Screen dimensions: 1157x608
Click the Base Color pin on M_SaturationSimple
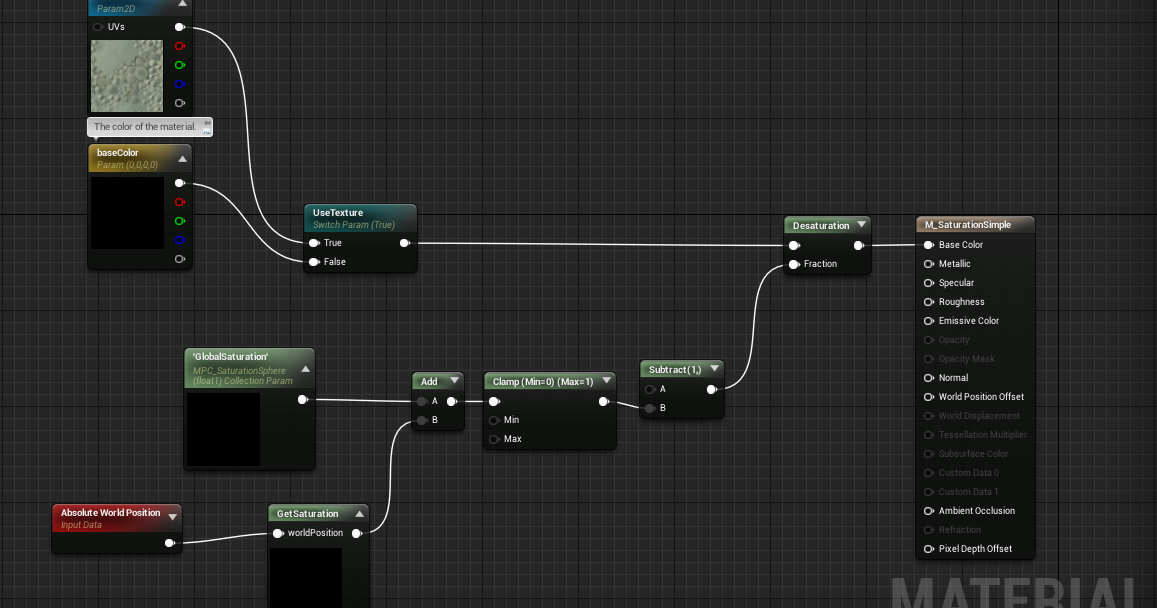click(x=928, y=244)
